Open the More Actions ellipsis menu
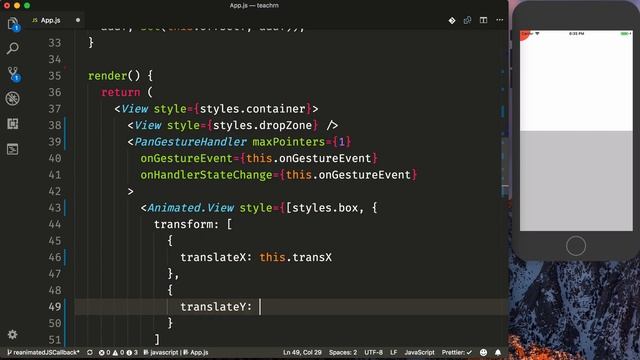This screenshot has width=640, height=360. click(500, 20)
